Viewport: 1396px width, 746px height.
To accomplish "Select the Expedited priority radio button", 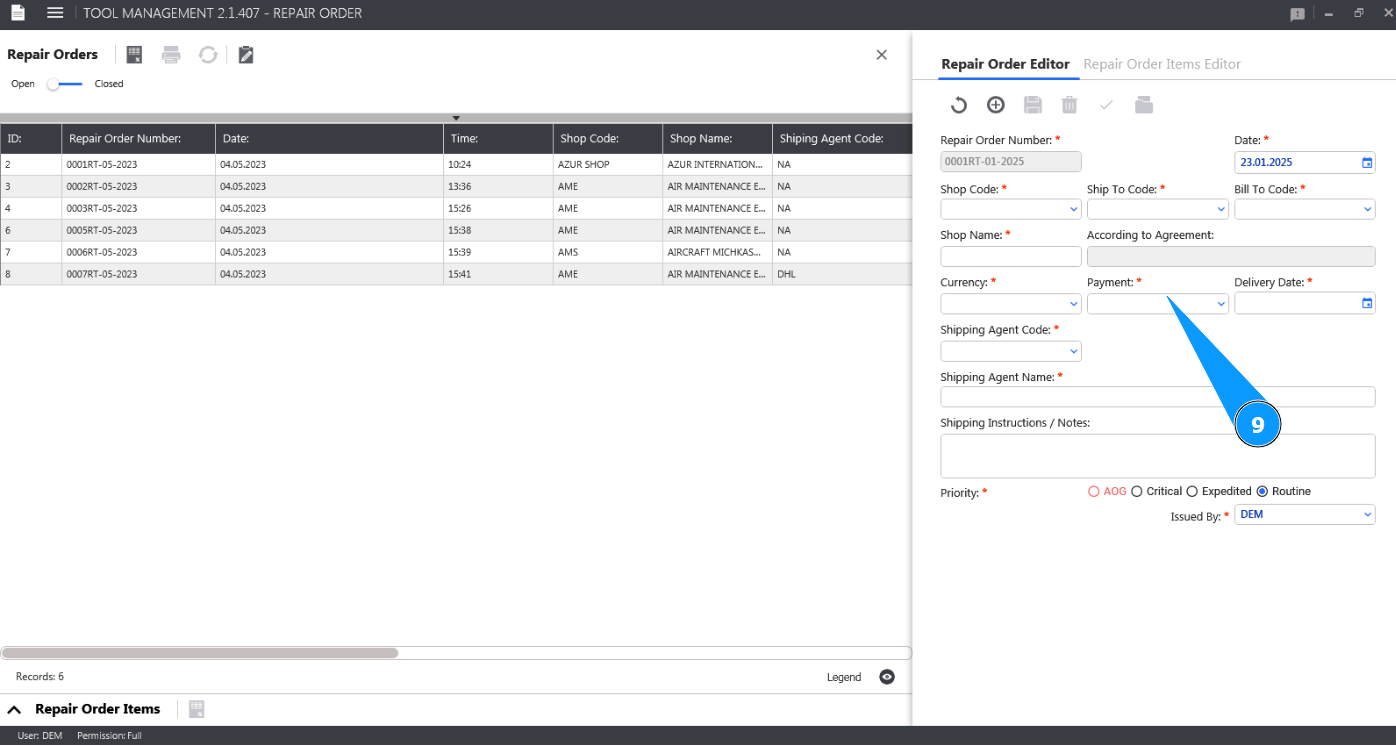I will click(1192, 491).
